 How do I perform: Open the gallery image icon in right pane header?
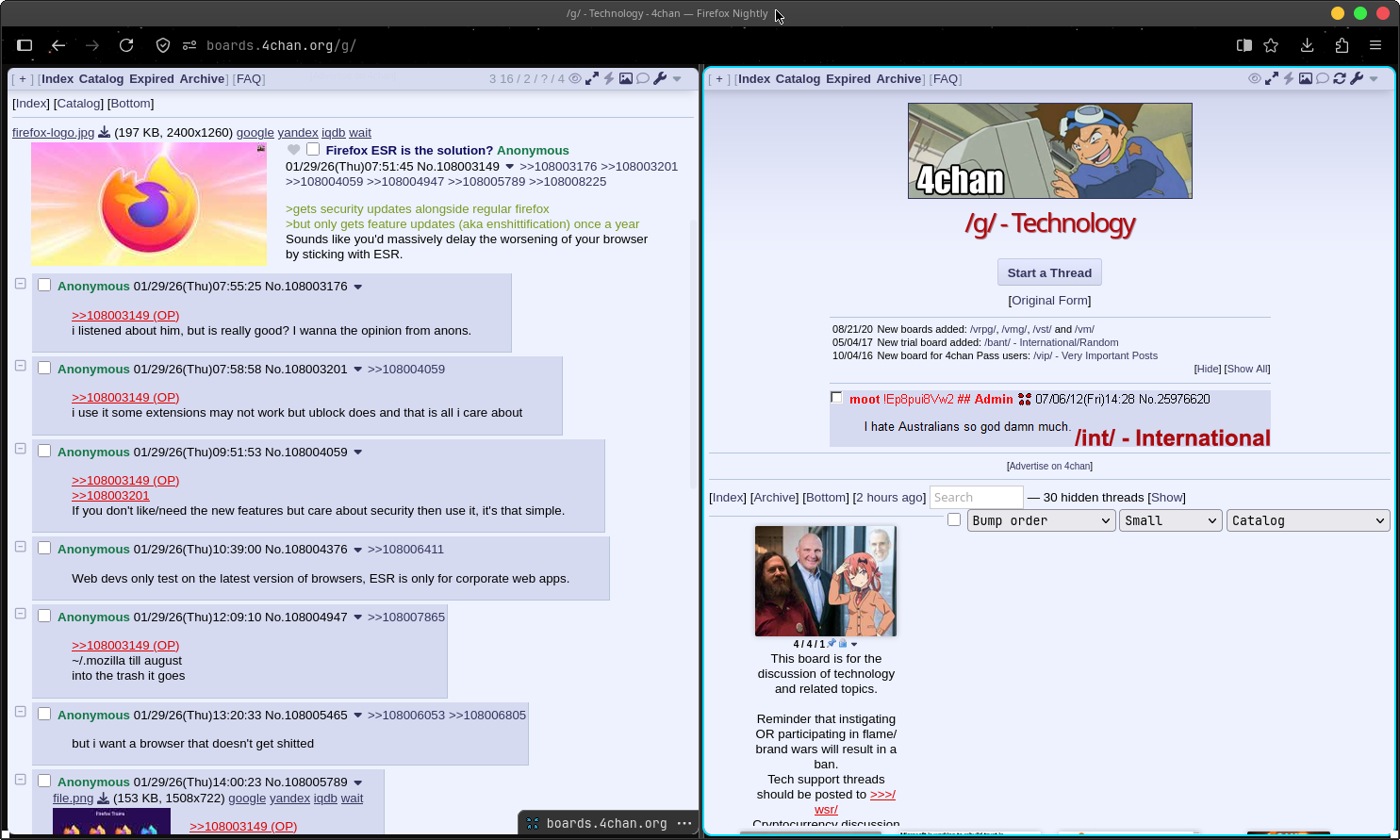[1306, 78]
